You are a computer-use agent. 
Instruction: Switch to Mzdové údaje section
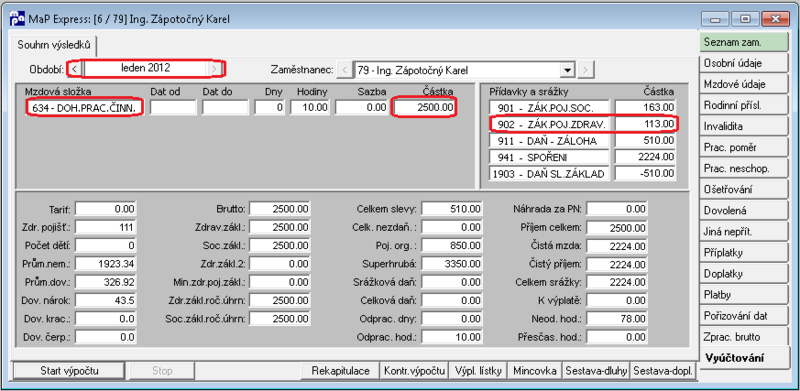coord(743,84)
